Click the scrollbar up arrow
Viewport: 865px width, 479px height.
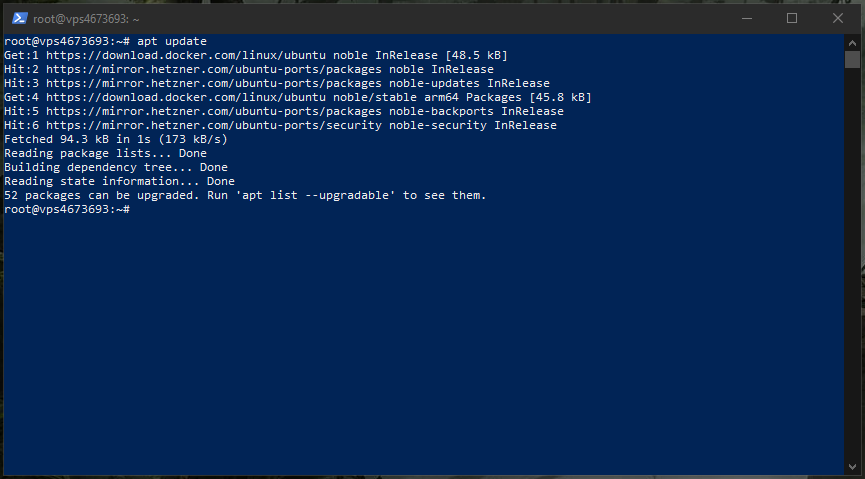coord(852,41)
